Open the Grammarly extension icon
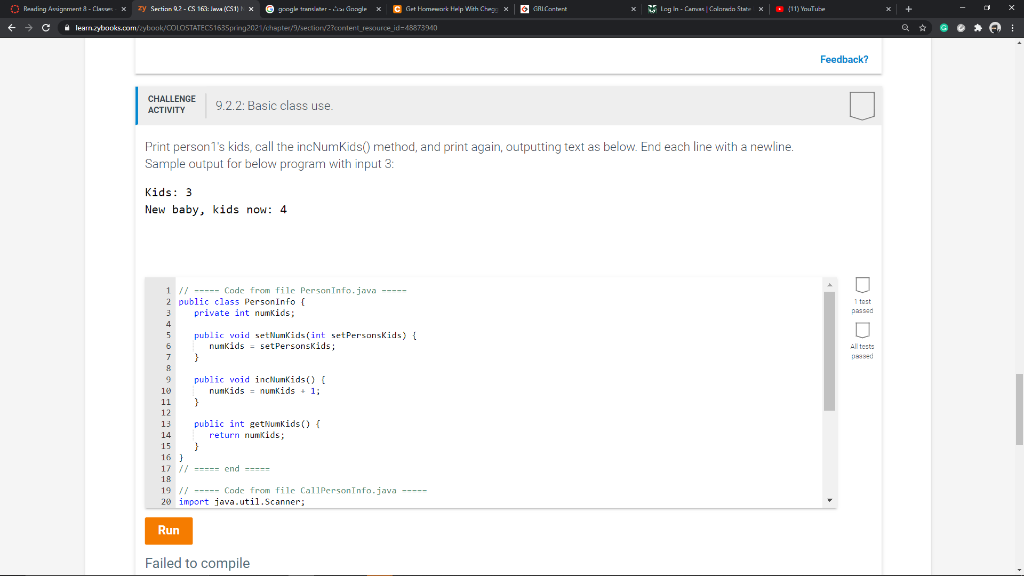 (x=944, y=28)
